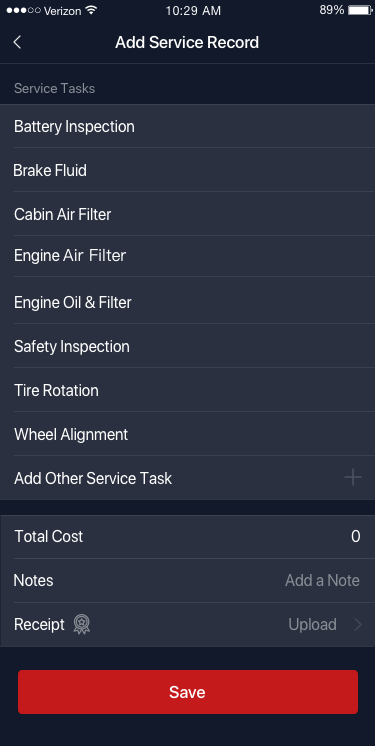The width and height of the screenshot is (375, 746).
Task: Choose Engine Oil & Filter service
Action: pyautogui.click(x=188, y=302)
